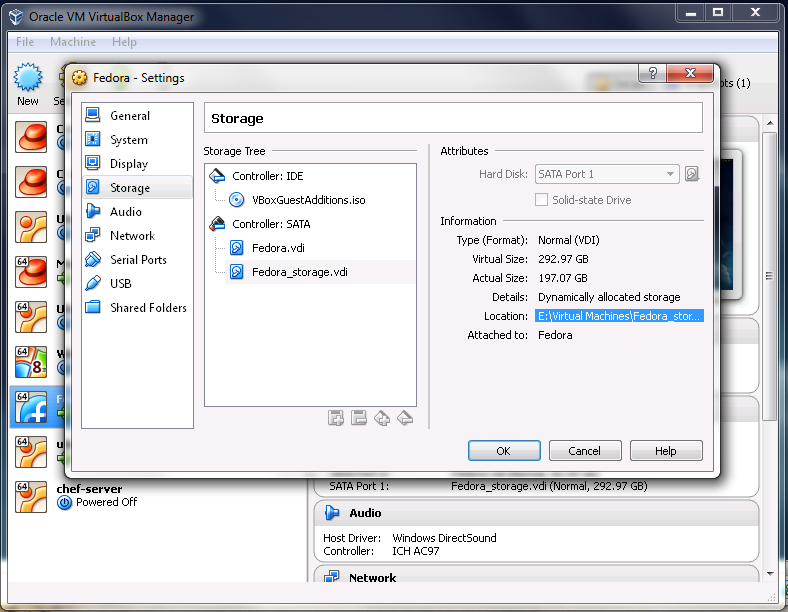Confirm settings with OK button
Image resolution: width=788 pixels, height=612 pixels.
(504, 451)
